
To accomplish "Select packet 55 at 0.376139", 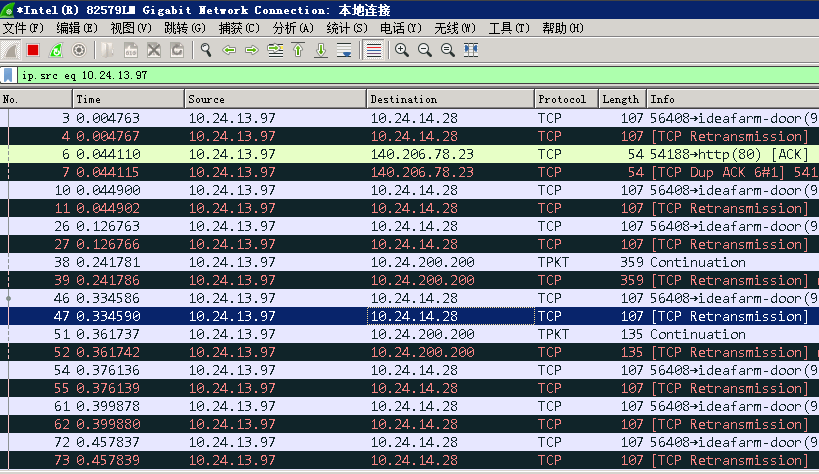I will point(410,388).
